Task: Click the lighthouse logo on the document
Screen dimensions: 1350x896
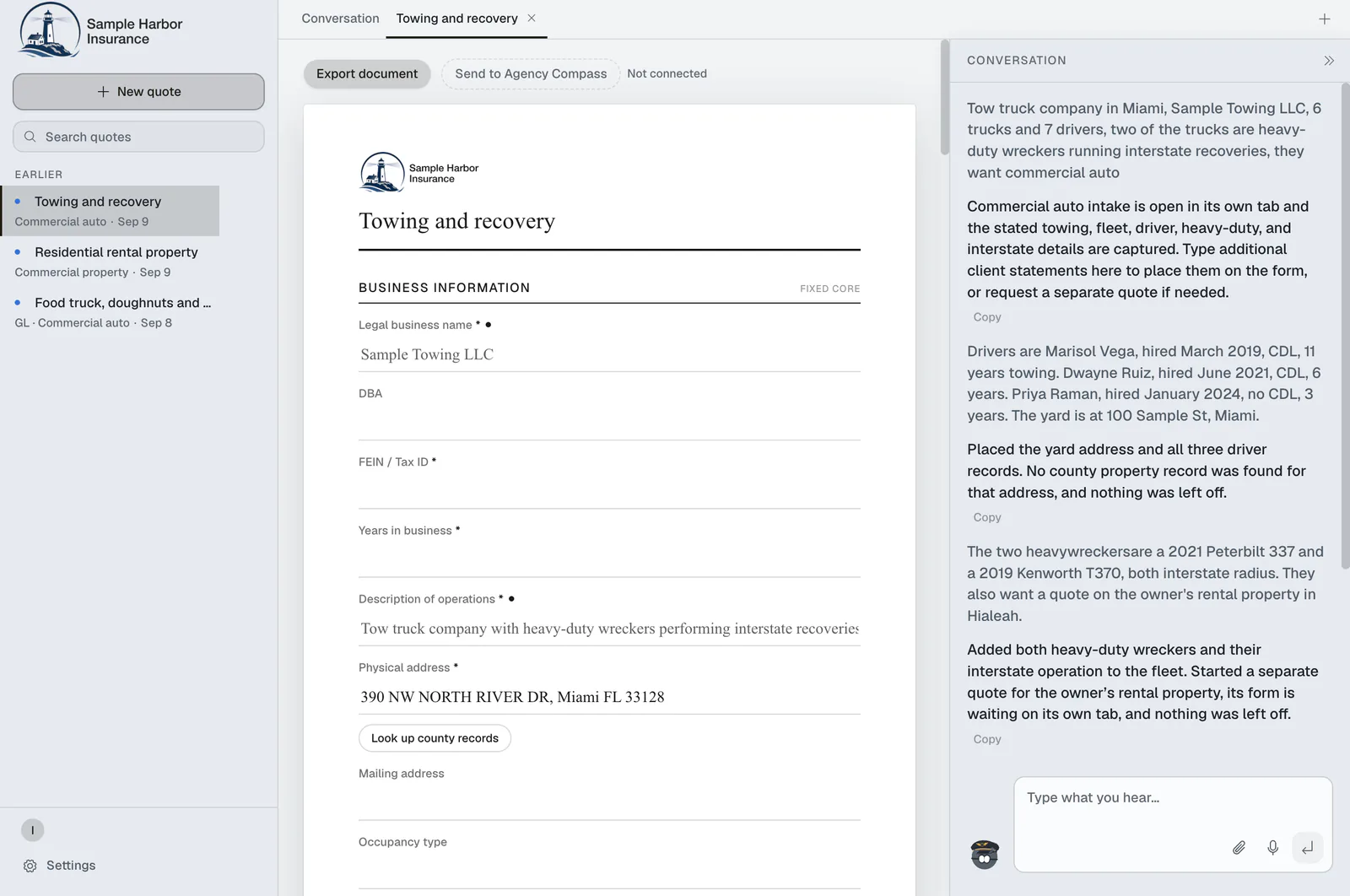Action: point(382,172)
